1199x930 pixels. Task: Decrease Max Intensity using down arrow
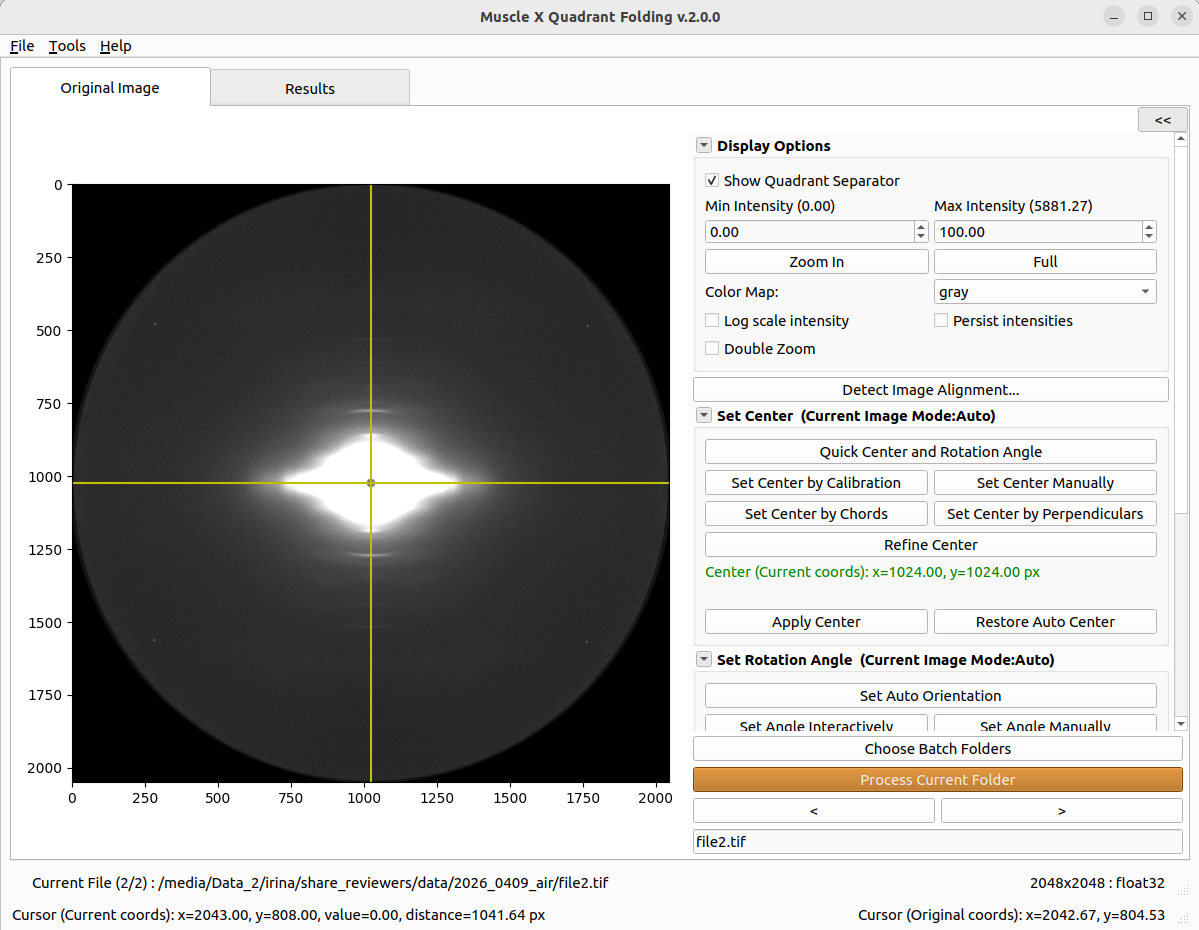(x=1149, y=236)
